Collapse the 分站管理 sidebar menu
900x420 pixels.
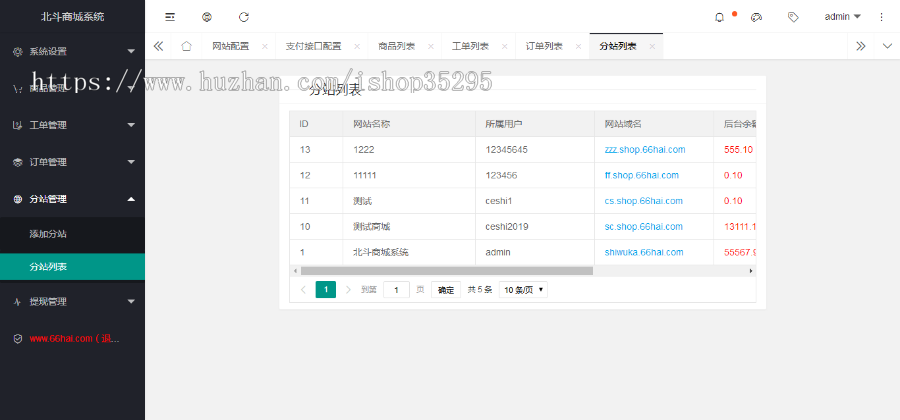[x=72, y=199]
